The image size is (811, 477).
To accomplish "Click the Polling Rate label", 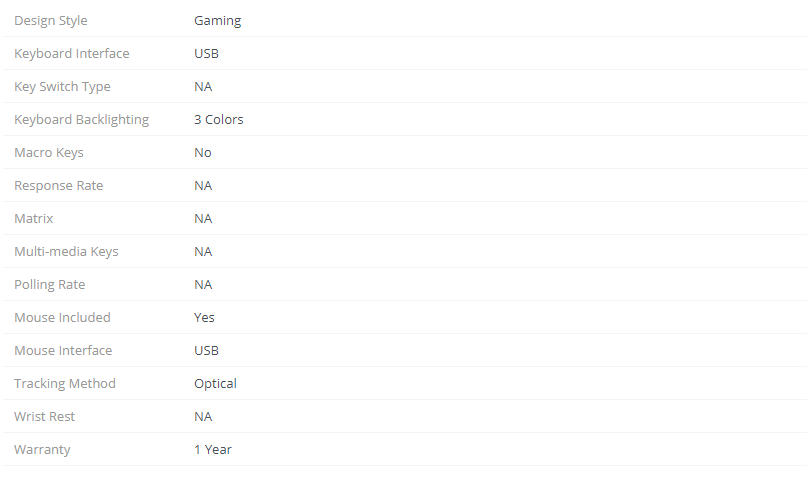I will [x=50, y=285].
